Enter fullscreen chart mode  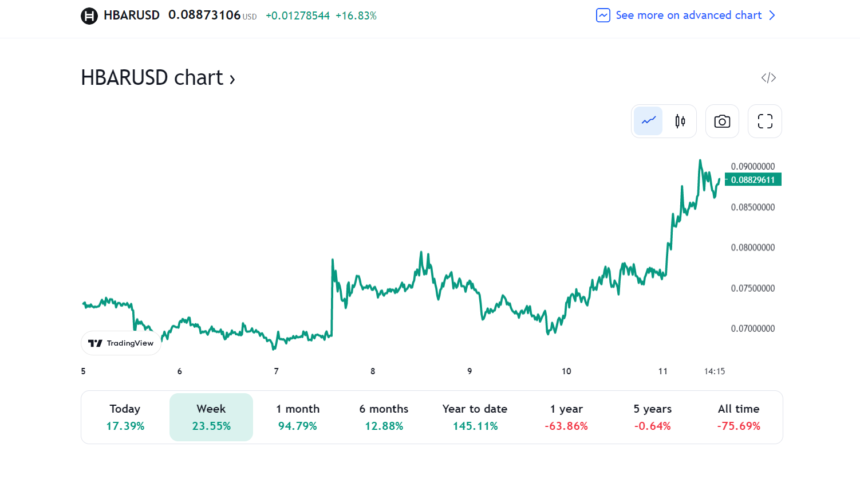(765, 121)
